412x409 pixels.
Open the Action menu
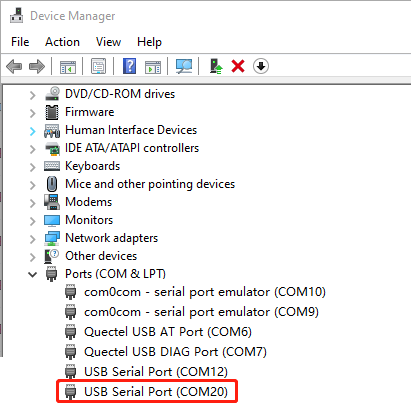tap(62, 42)
